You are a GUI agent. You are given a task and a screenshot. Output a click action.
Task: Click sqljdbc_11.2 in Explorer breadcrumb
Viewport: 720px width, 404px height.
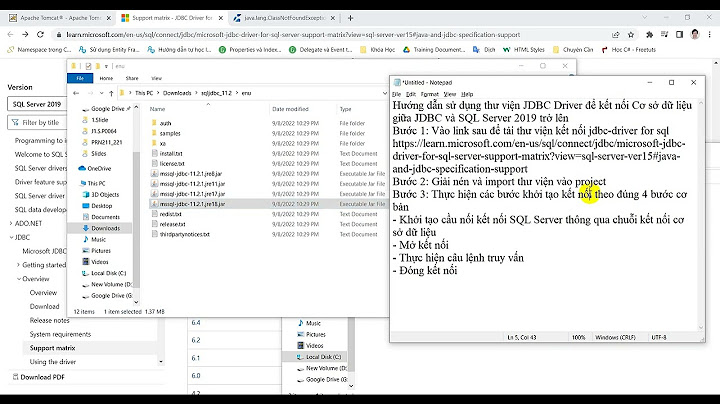click(x=216, y=93)
